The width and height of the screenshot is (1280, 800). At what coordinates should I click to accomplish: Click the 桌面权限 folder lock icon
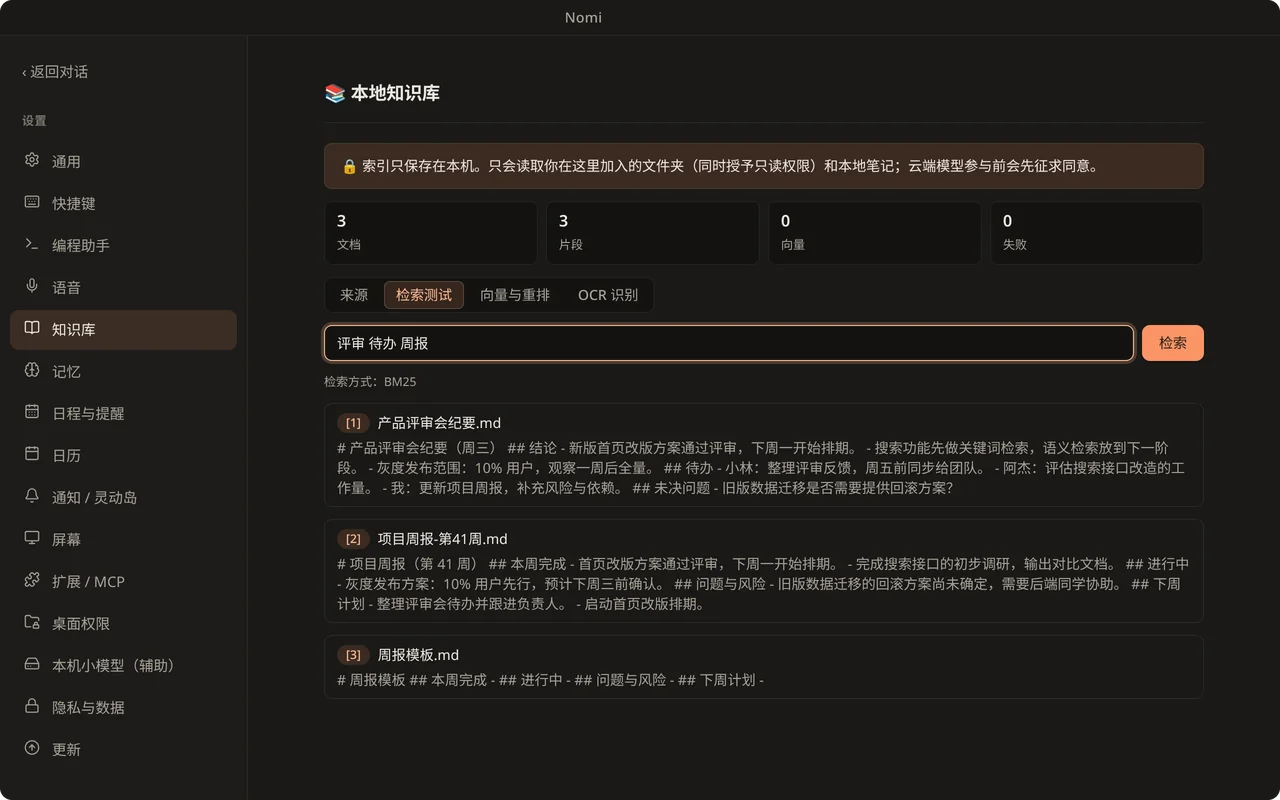point(32,623)
